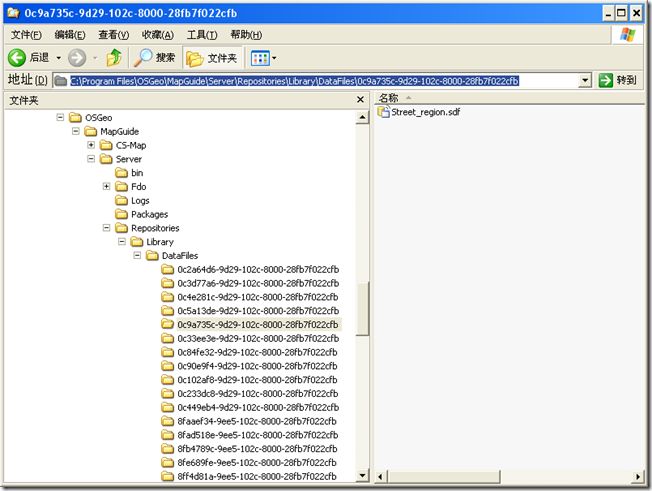Open the address bar dropdown
The height and width of the screenshot is (491, 652).
(585, 80)
